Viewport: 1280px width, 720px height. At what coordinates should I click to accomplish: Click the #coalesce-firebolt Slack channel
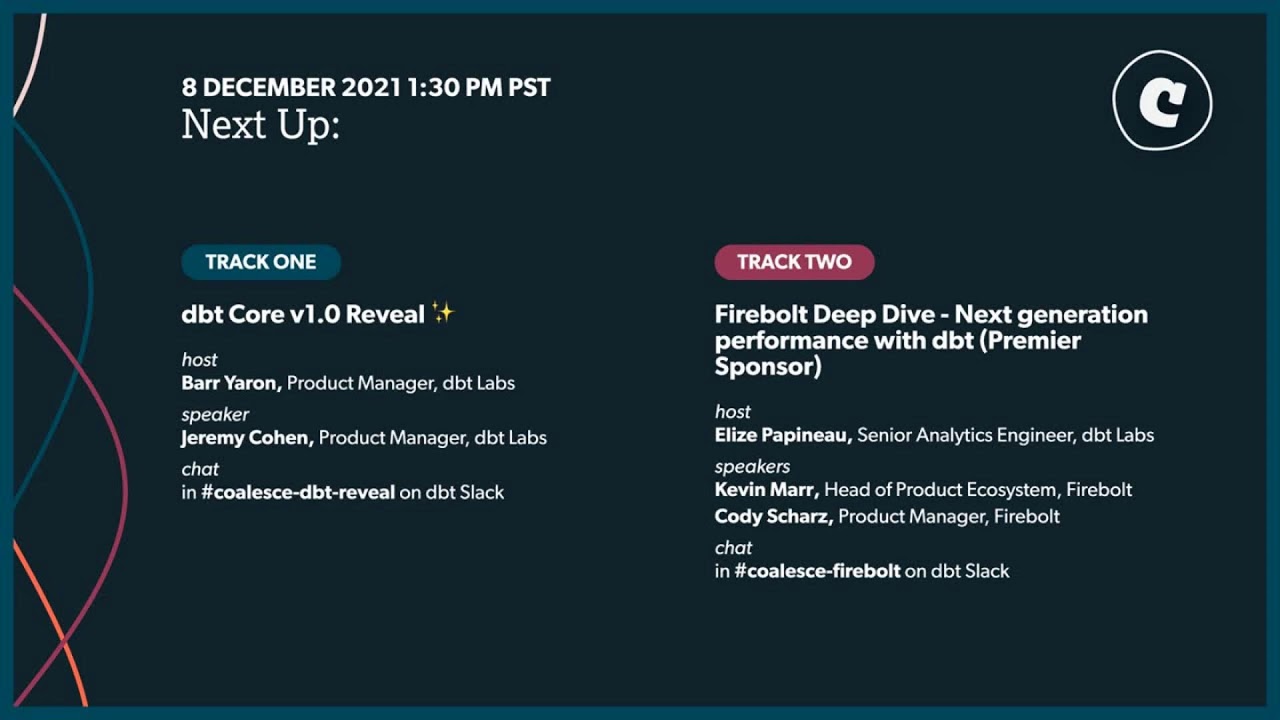pos(816,571)
